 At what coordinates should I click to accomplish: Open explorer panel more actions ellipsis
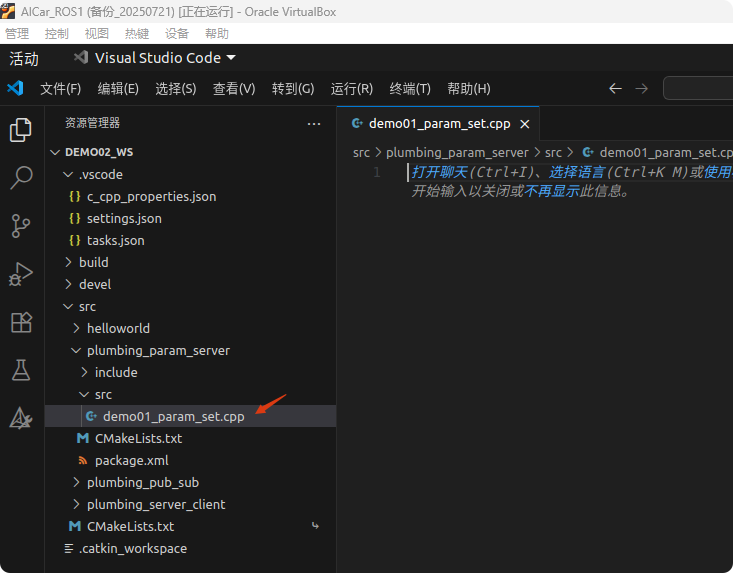[x=314, y=124]
